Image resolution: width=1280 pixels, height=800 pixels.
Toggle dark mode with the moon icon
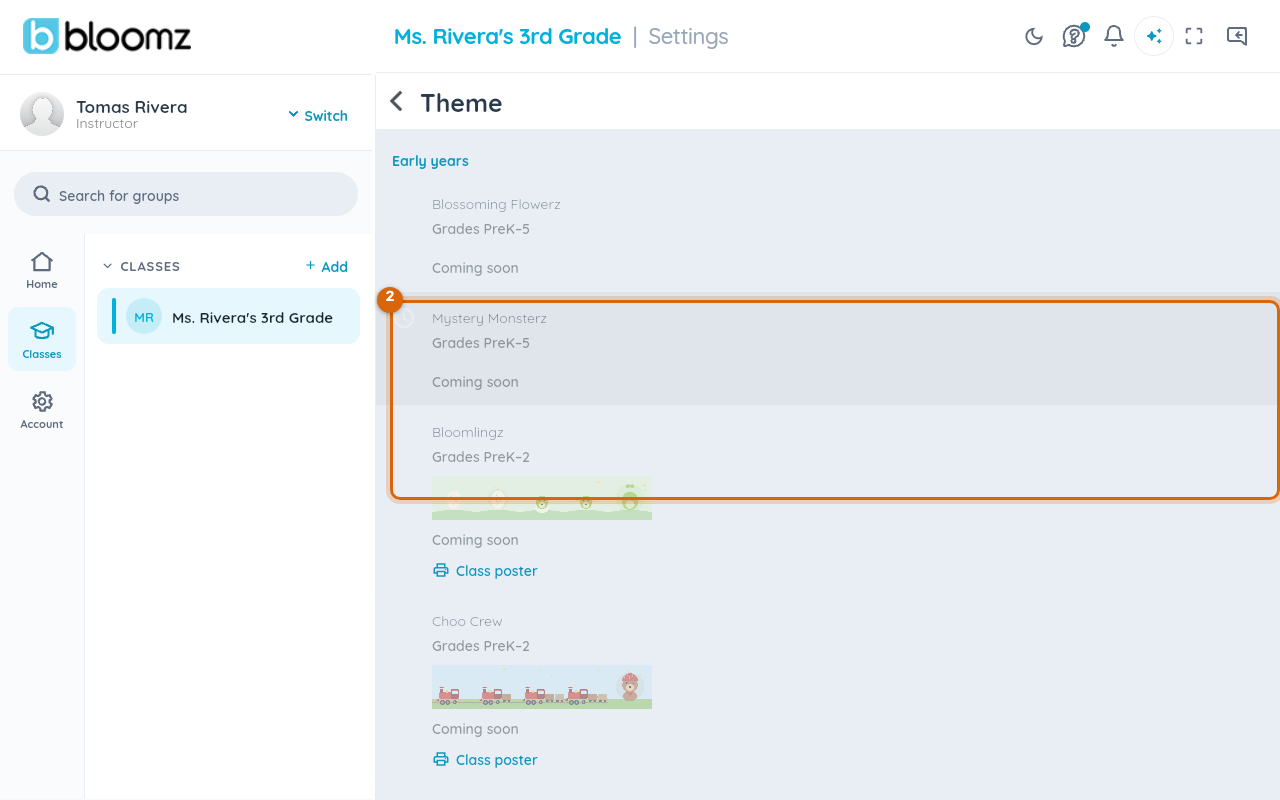tap(1034, 37)
